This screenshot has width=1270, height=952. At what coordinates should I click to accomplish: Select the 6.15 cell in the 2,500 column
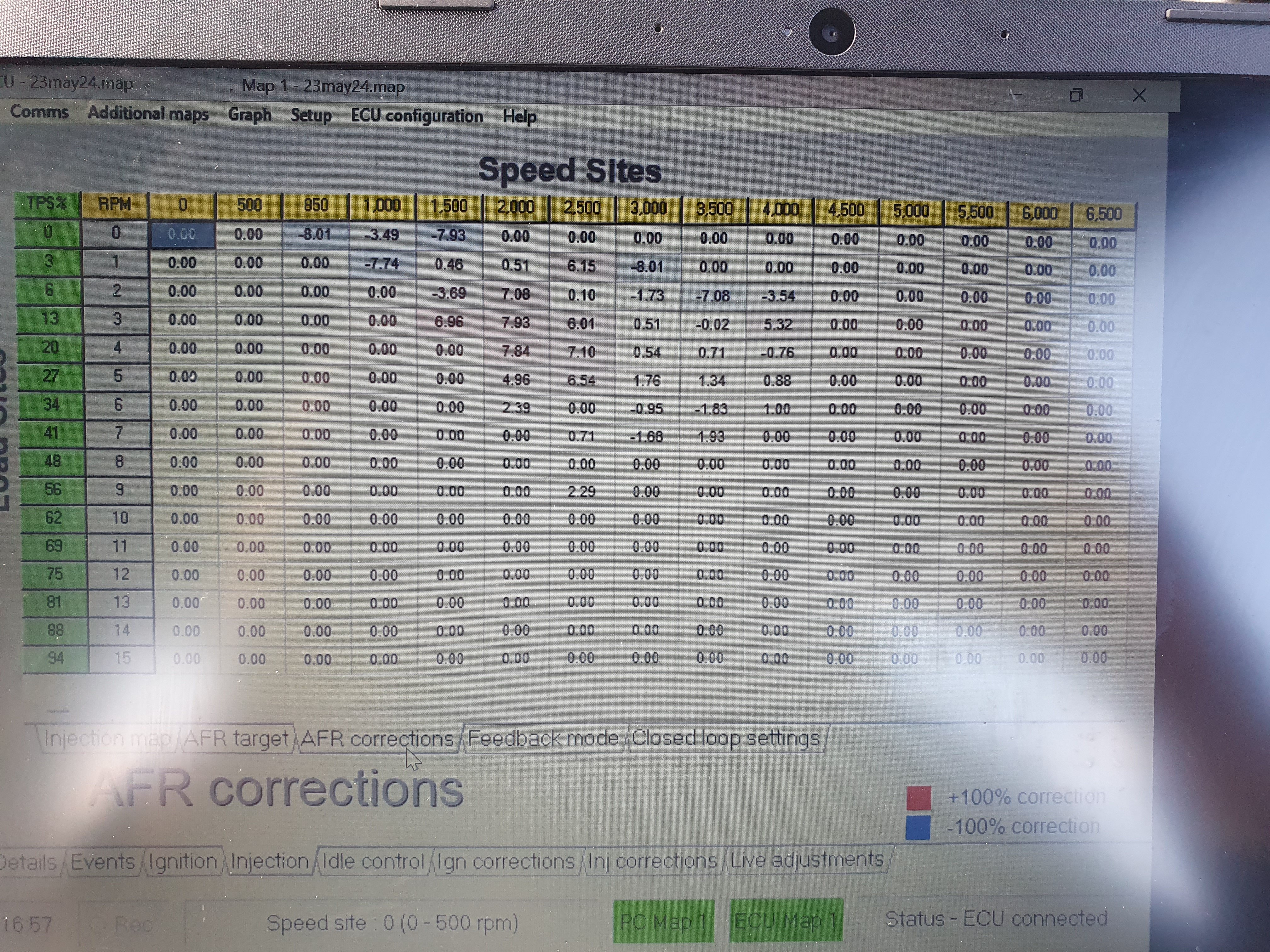coord(581,266)
